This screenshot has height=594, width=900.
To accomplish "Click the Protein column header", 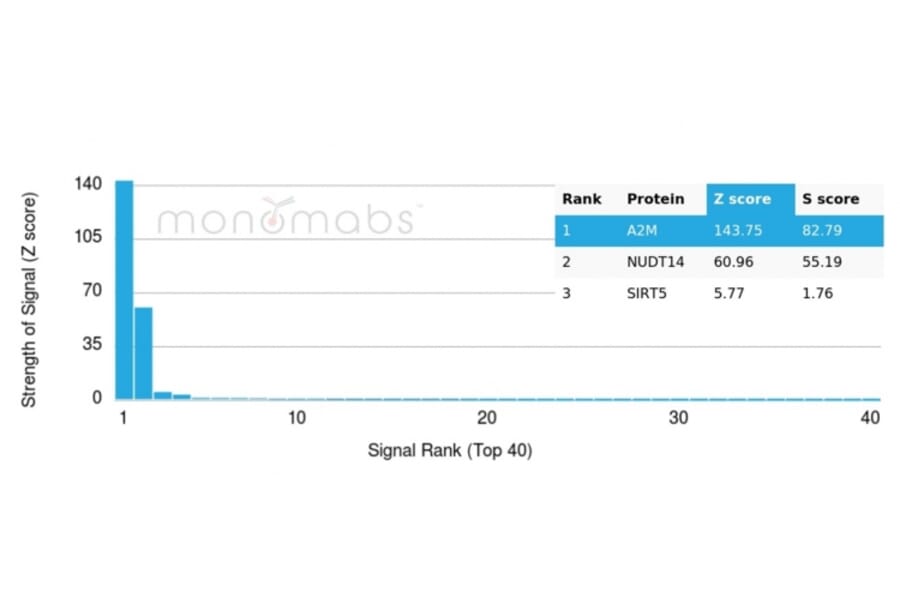I will click(655, 199).
